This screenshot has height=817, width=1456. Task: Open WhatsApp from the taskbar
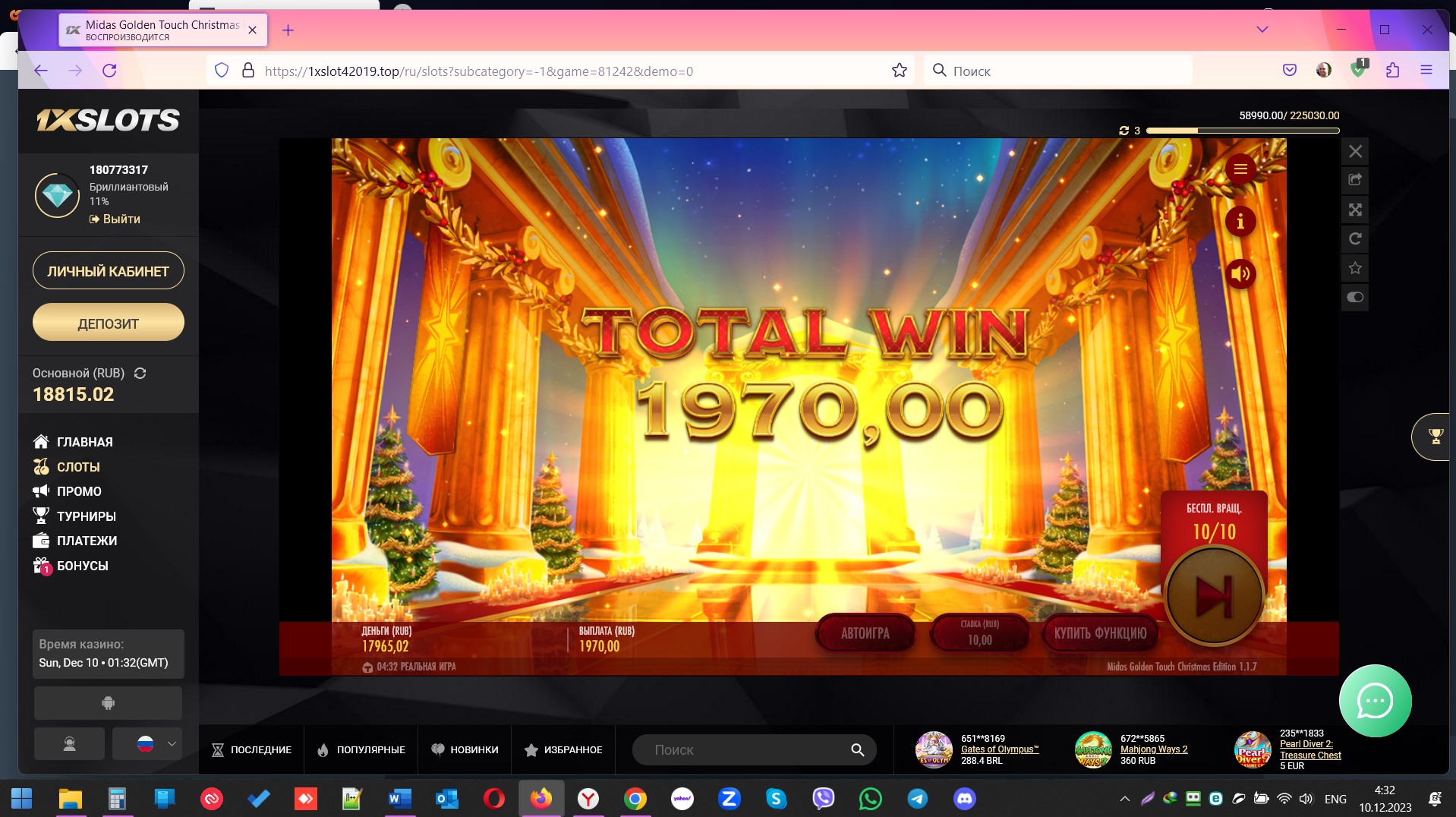point(871,799)
